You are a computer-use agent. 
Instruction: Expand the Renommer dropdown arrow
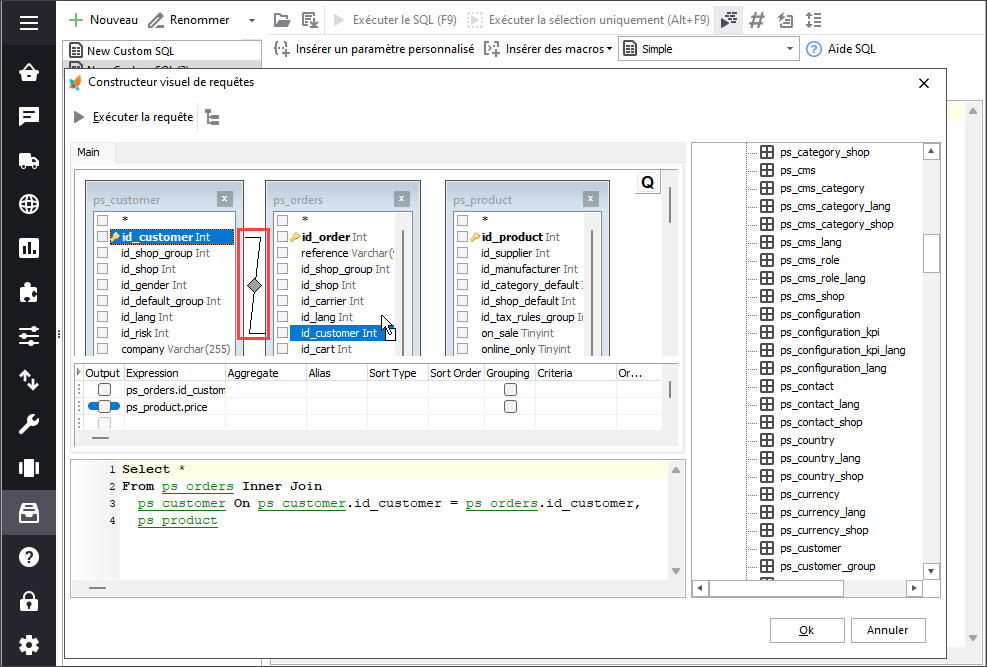click(x=252, y=20)
